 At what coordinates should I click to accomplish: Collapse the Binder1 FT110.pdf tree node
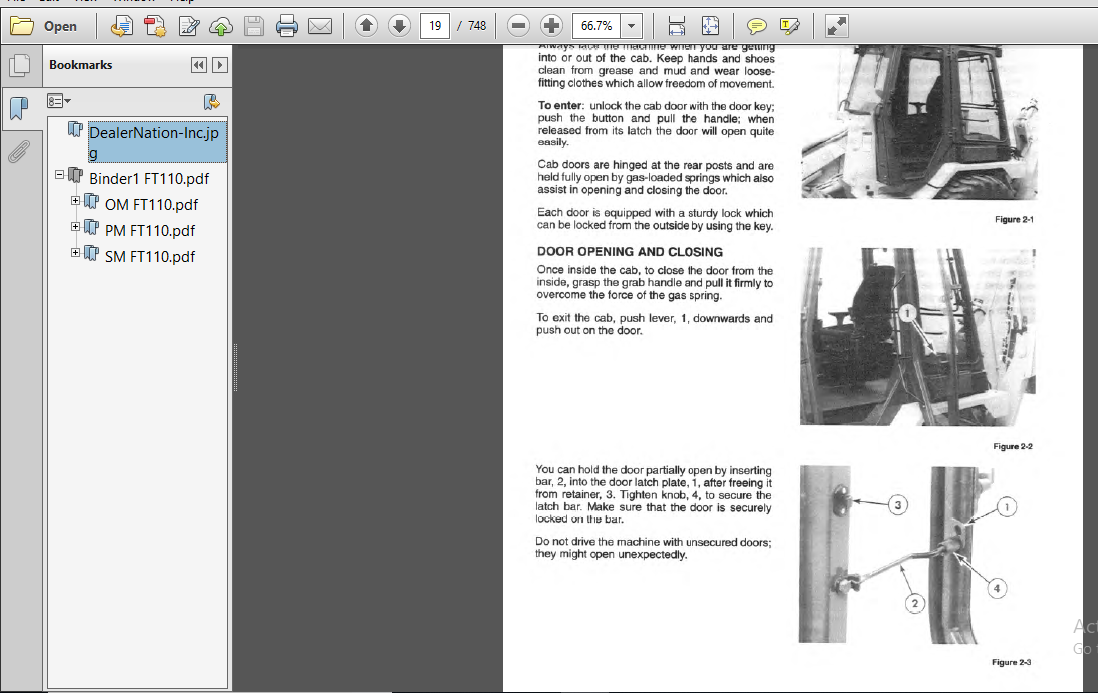coord(60,175)
